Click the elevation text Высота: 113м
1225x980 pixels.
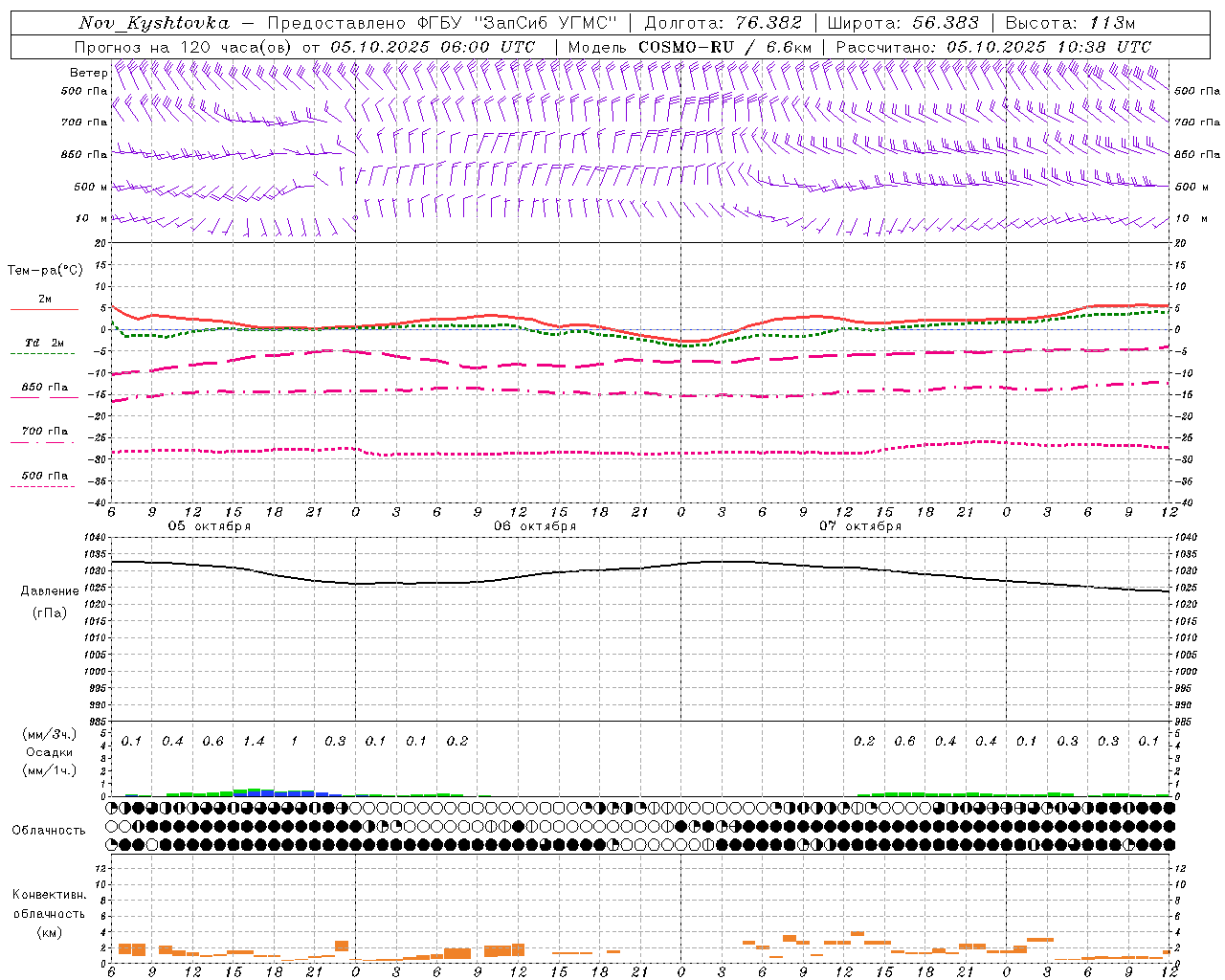tap(1071, 23)
